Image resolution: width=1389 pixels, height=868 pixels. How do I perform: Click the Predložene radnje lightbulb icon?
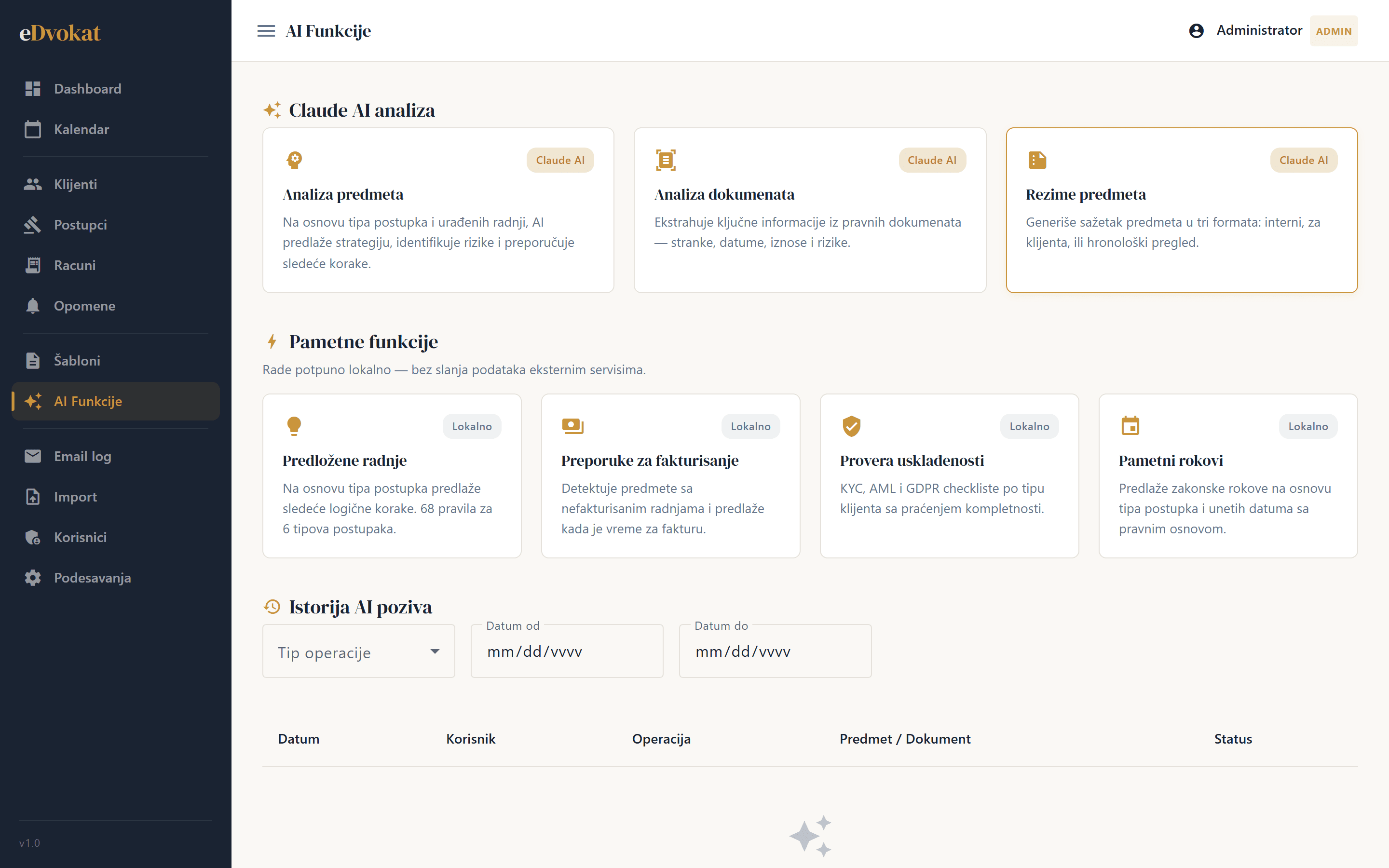pyautogui.click(x=294, y=426)
